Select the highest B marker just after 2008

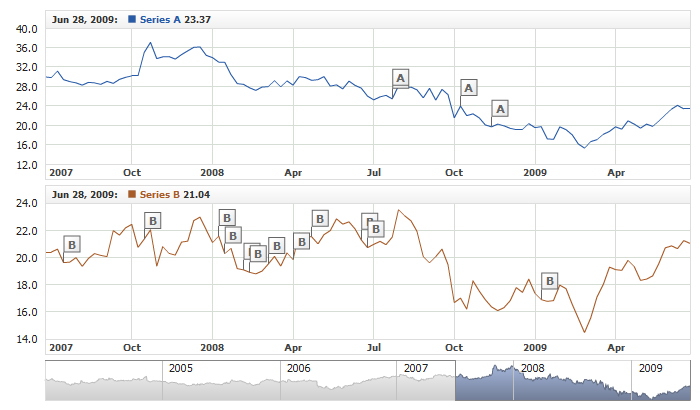click(x=227, y=218)
